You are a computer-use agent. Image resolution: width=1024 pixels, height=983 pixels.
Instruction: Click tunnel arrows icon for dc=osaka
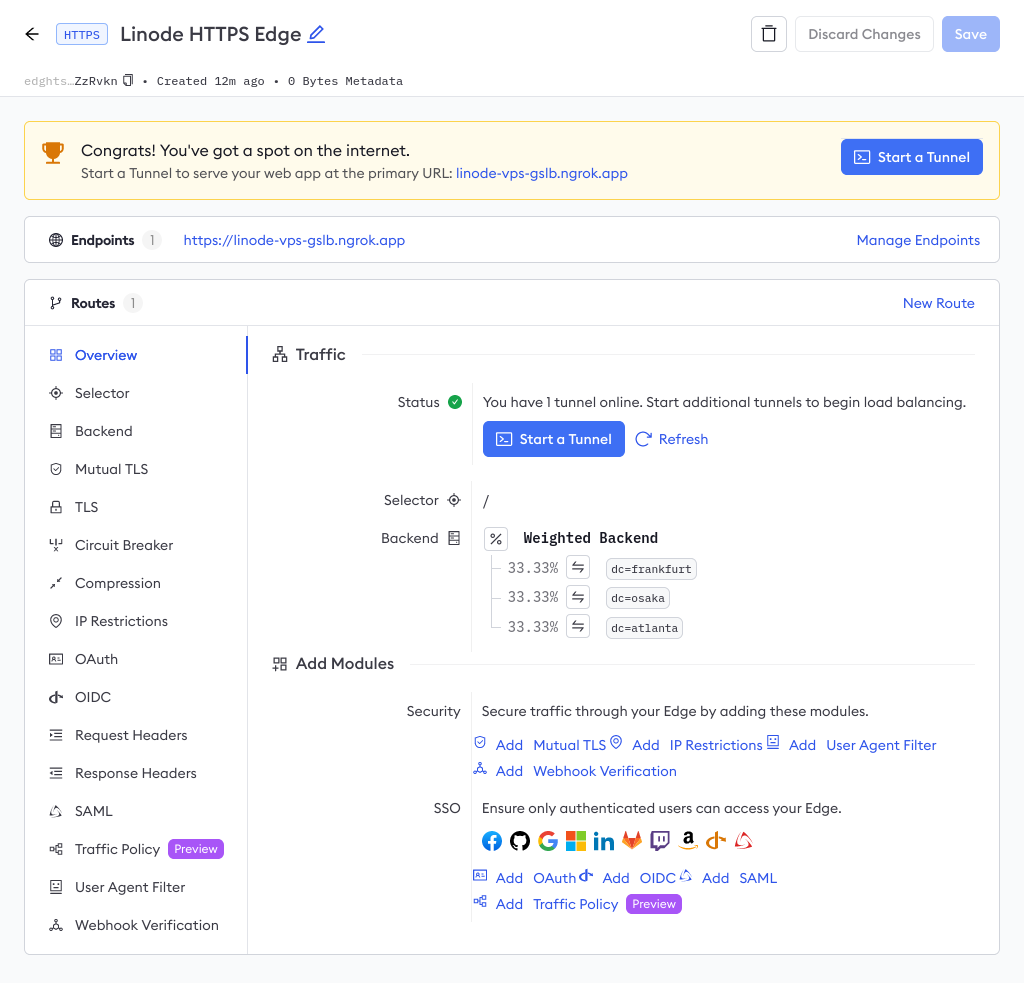578,597
